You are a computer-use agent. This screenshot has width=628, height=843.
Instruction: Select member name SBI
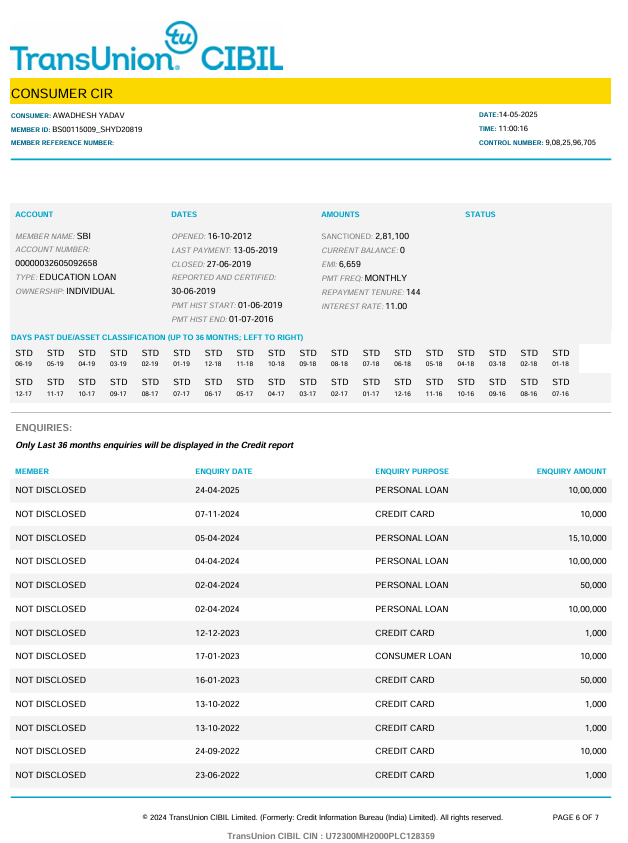pos(84,236)
